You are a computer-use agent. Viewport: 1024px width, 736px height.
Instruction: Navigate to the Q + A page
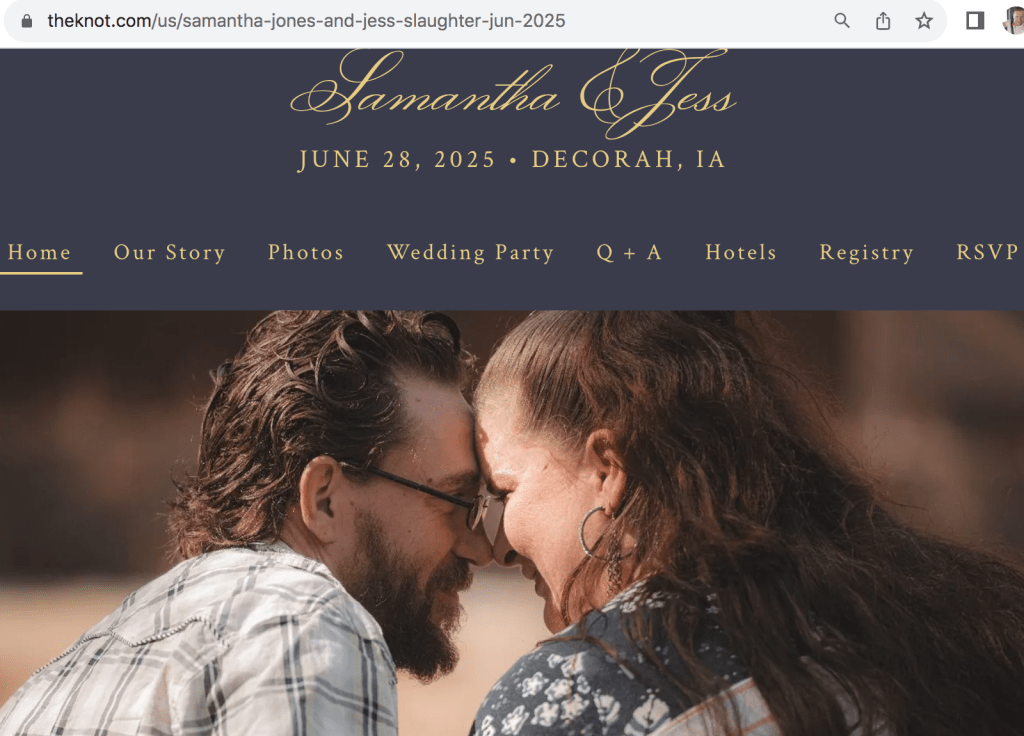click(630, 253)
